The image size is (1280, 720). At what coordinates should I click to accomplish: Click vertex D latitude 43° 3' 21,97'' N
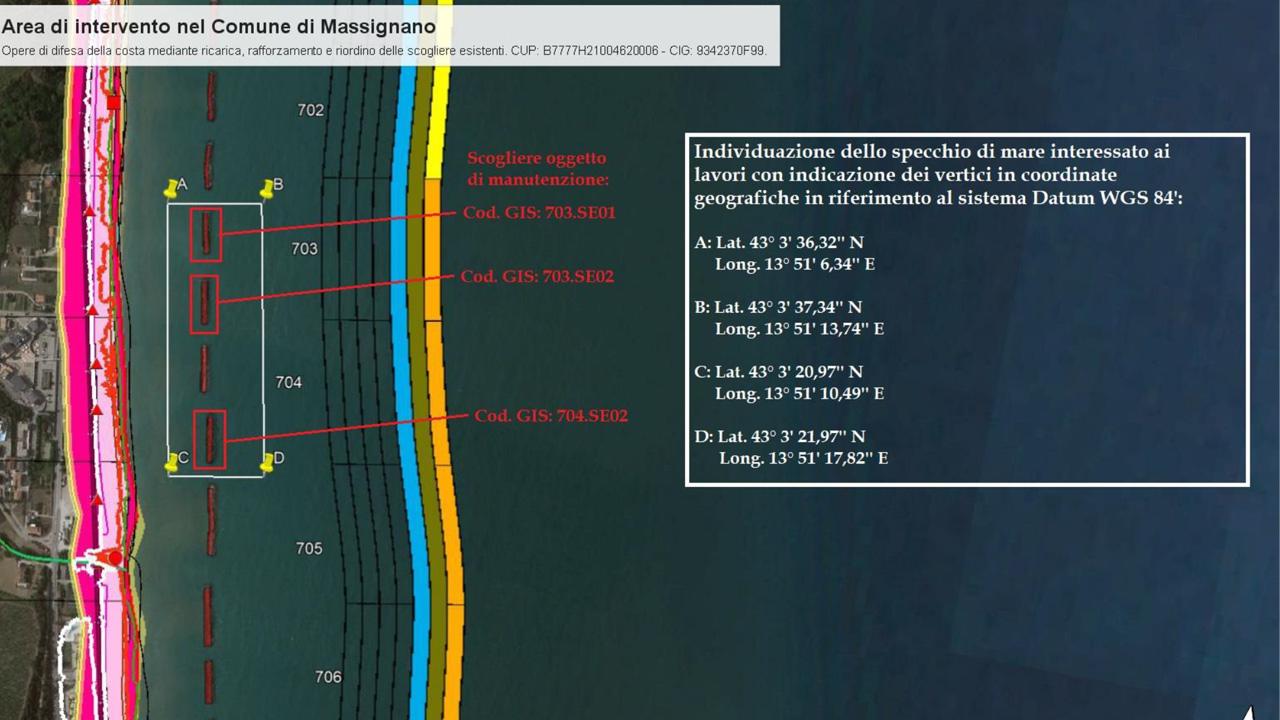coord(792,437)
